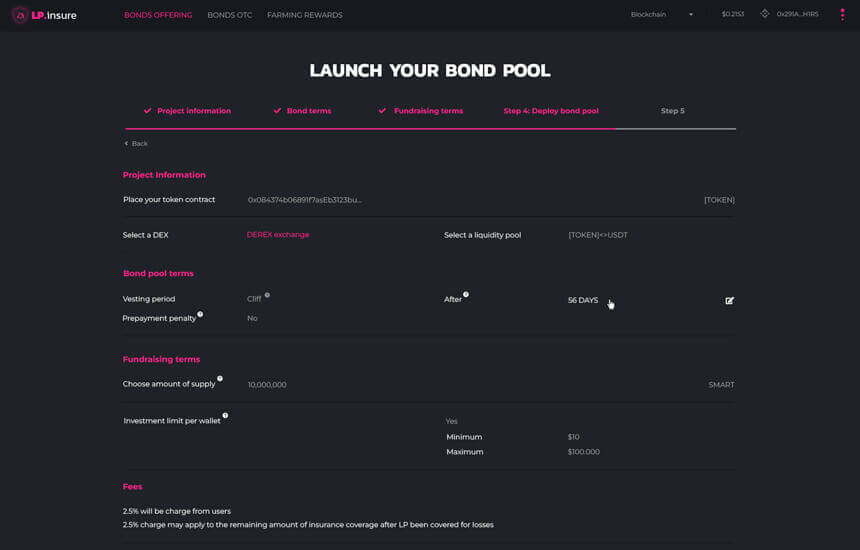Image resolution: width=860 pixels, height=550 pixels.
Task: Open the Bonds Offering menu
Action: 158,15
